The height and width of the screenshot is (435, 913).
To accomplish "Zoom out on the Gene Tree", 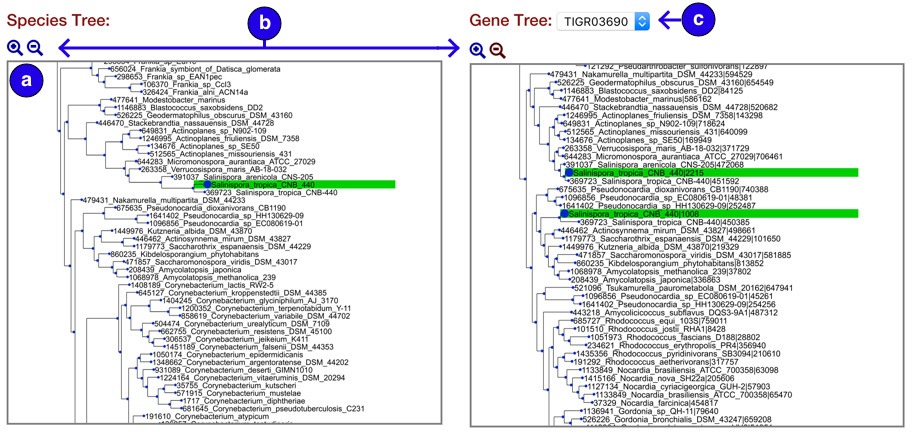I will pos(497,51).
